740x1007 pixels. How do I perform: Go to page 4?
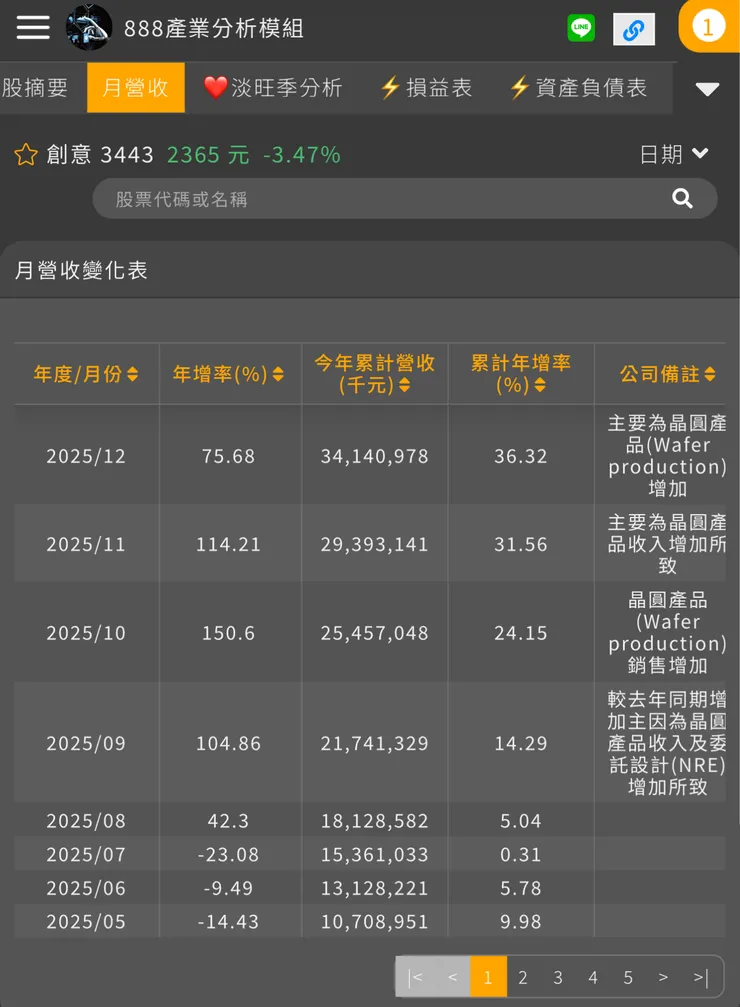click(593, 977)
